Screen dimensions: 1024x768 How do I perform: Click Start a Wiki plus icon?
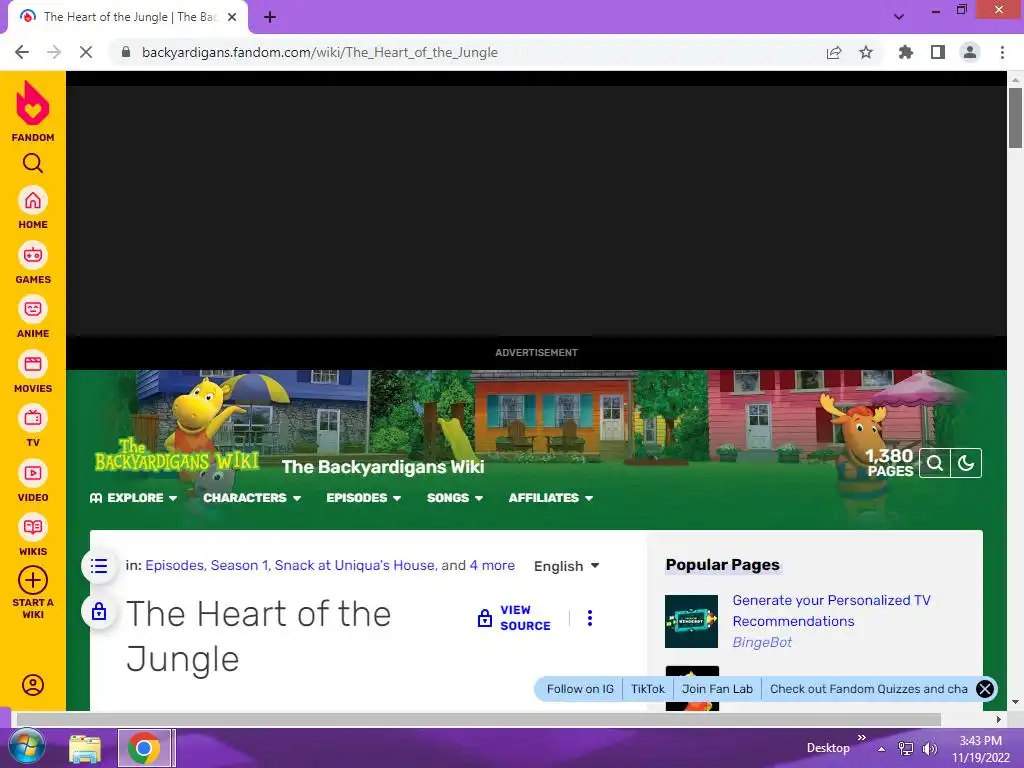pos(33,580)
